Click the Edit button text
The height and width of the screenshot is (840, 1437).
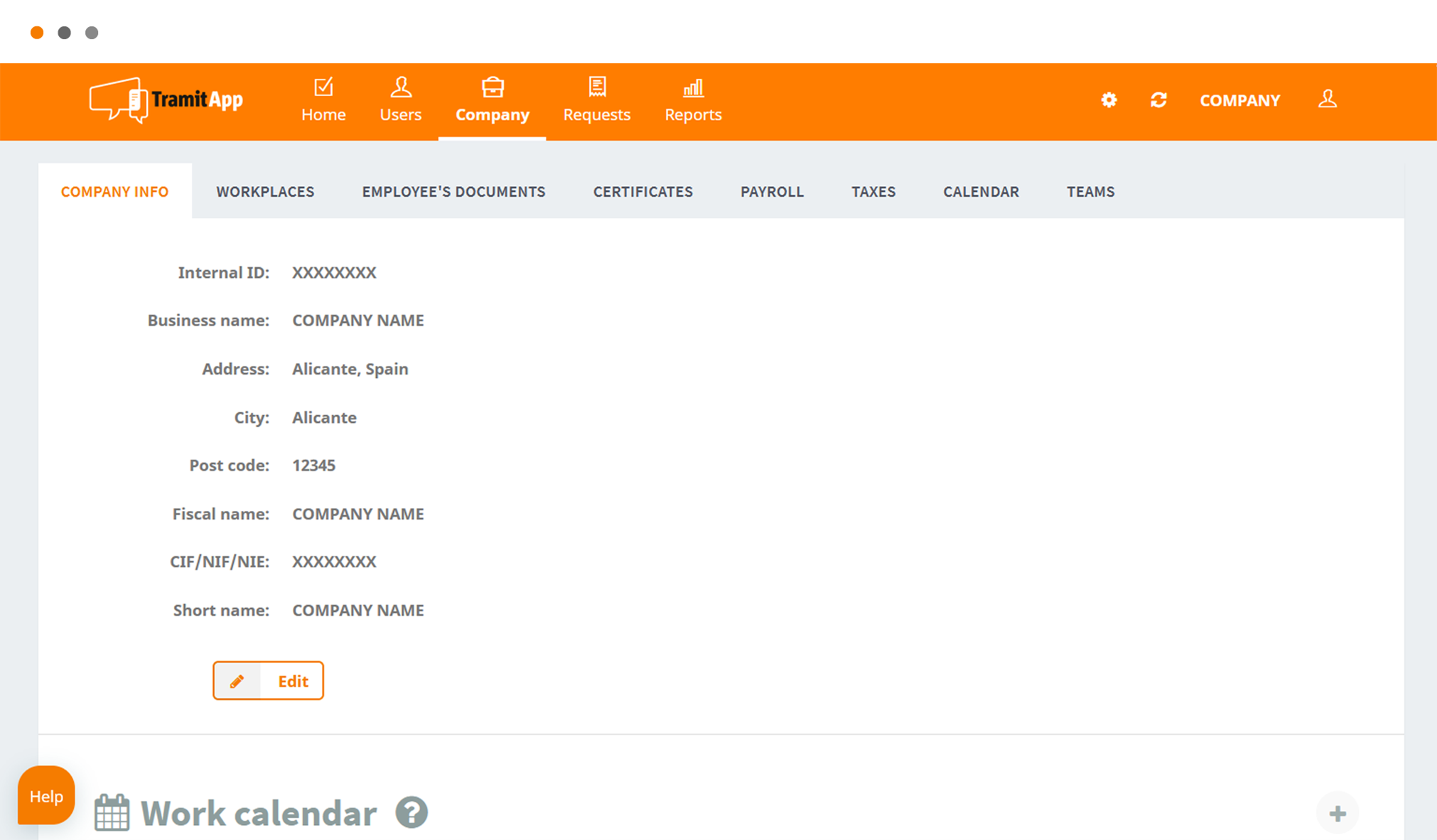click(293, 682)
